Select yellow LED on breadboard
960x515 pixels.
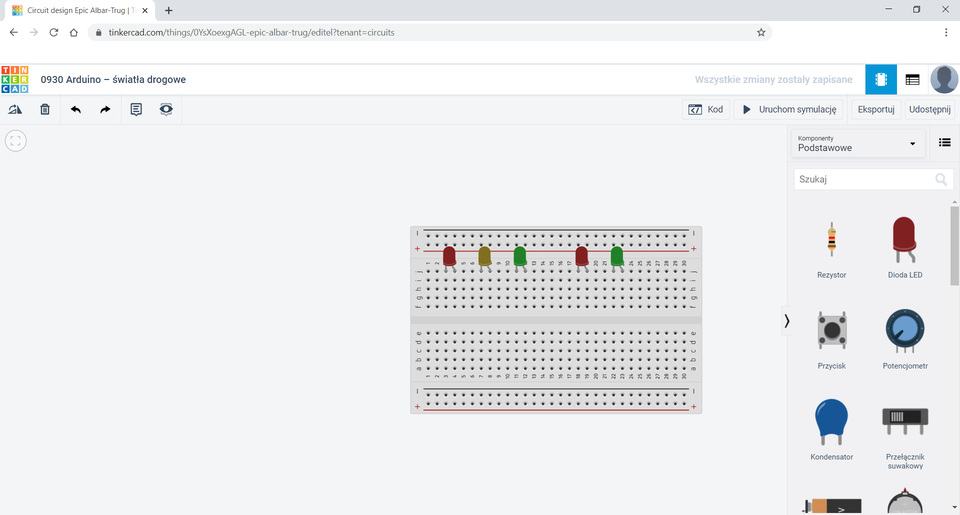[484, 256]
